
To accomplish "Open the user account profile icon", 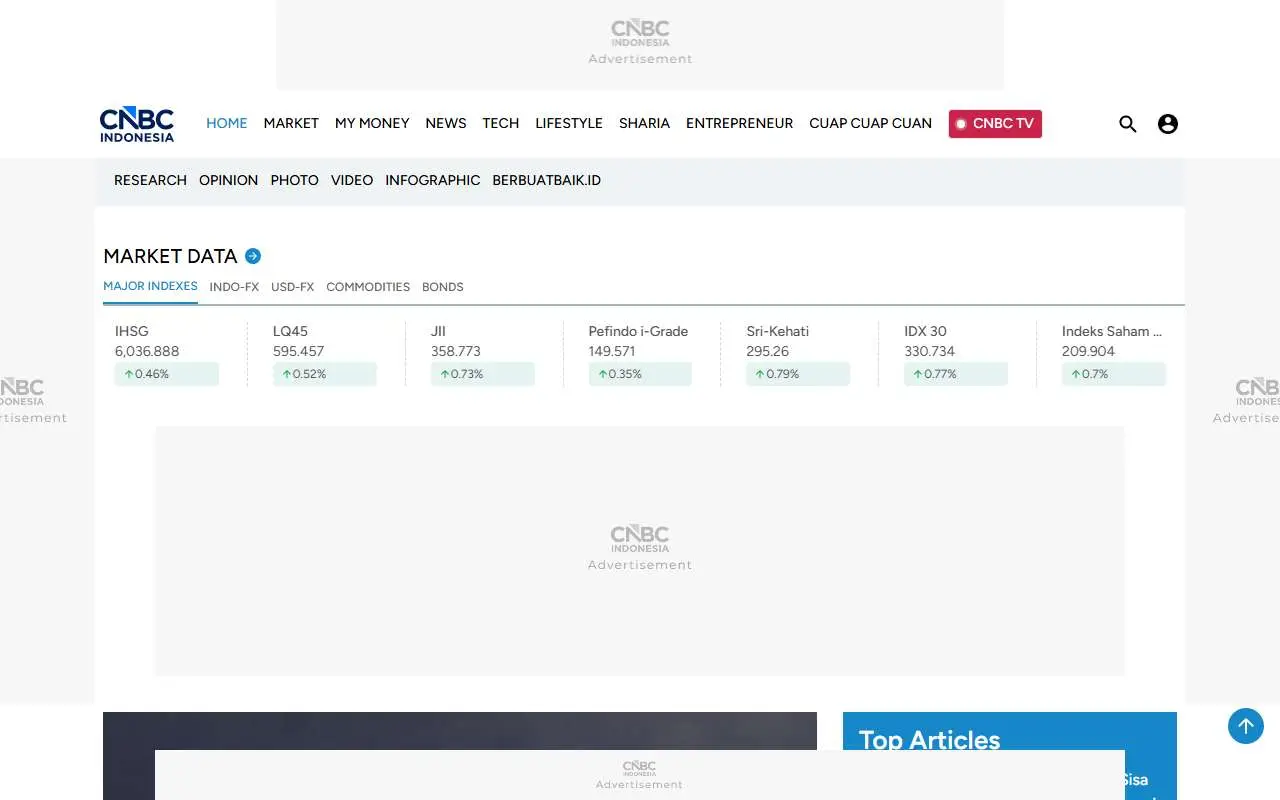I will coord(1168,124).
